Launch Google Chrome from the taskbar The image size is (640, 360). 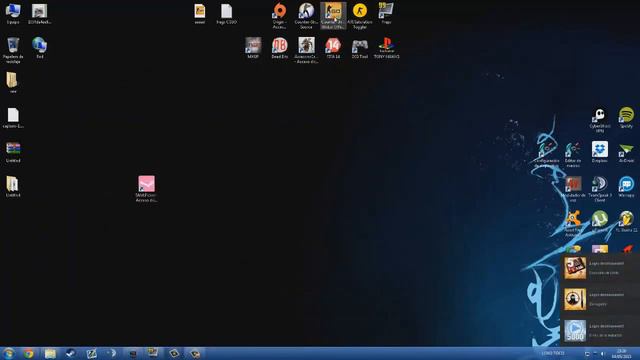(x=29, y=353)
